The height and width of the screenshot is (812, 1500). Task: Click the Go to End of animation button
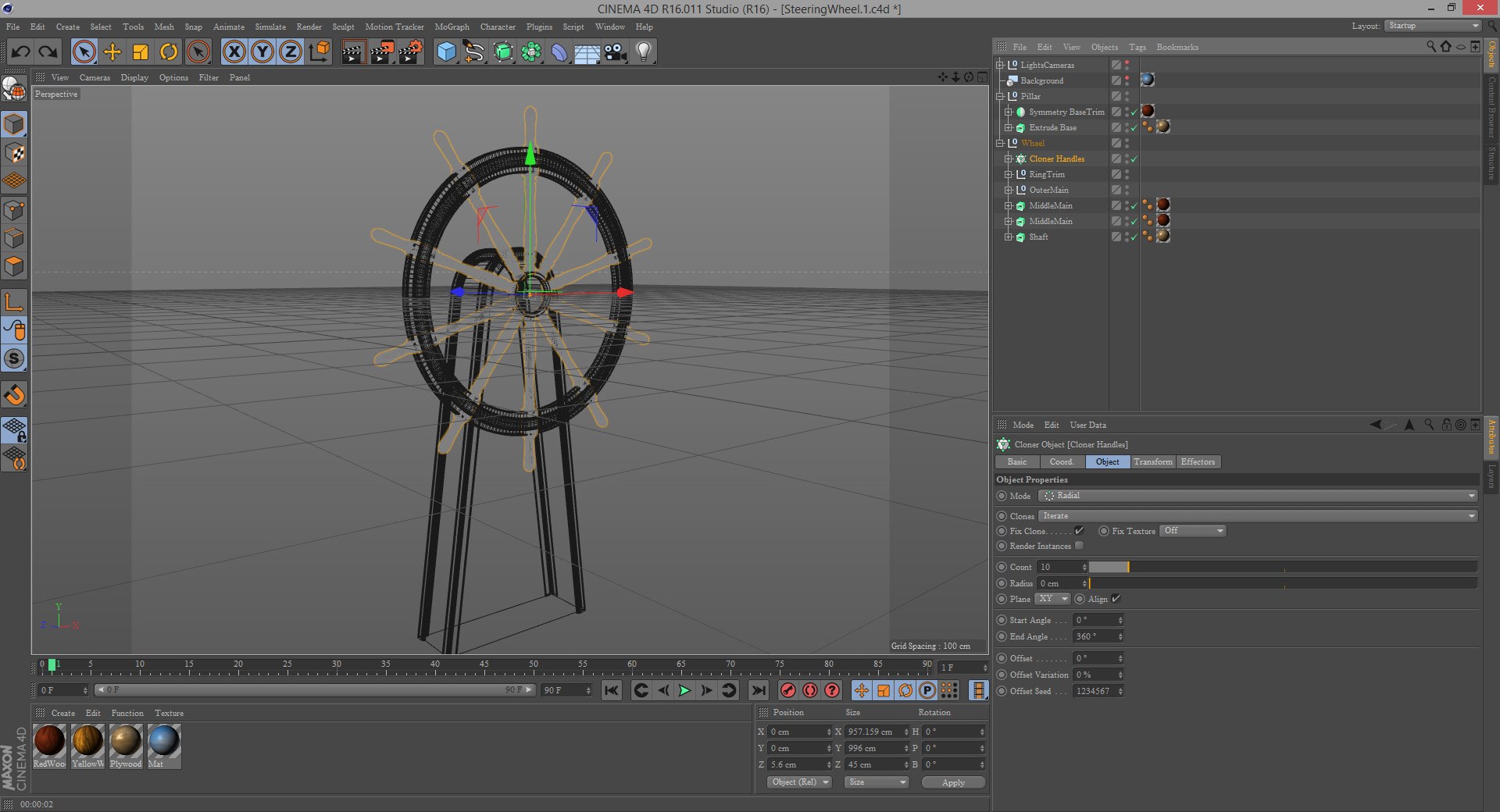[x=758, y=690]
